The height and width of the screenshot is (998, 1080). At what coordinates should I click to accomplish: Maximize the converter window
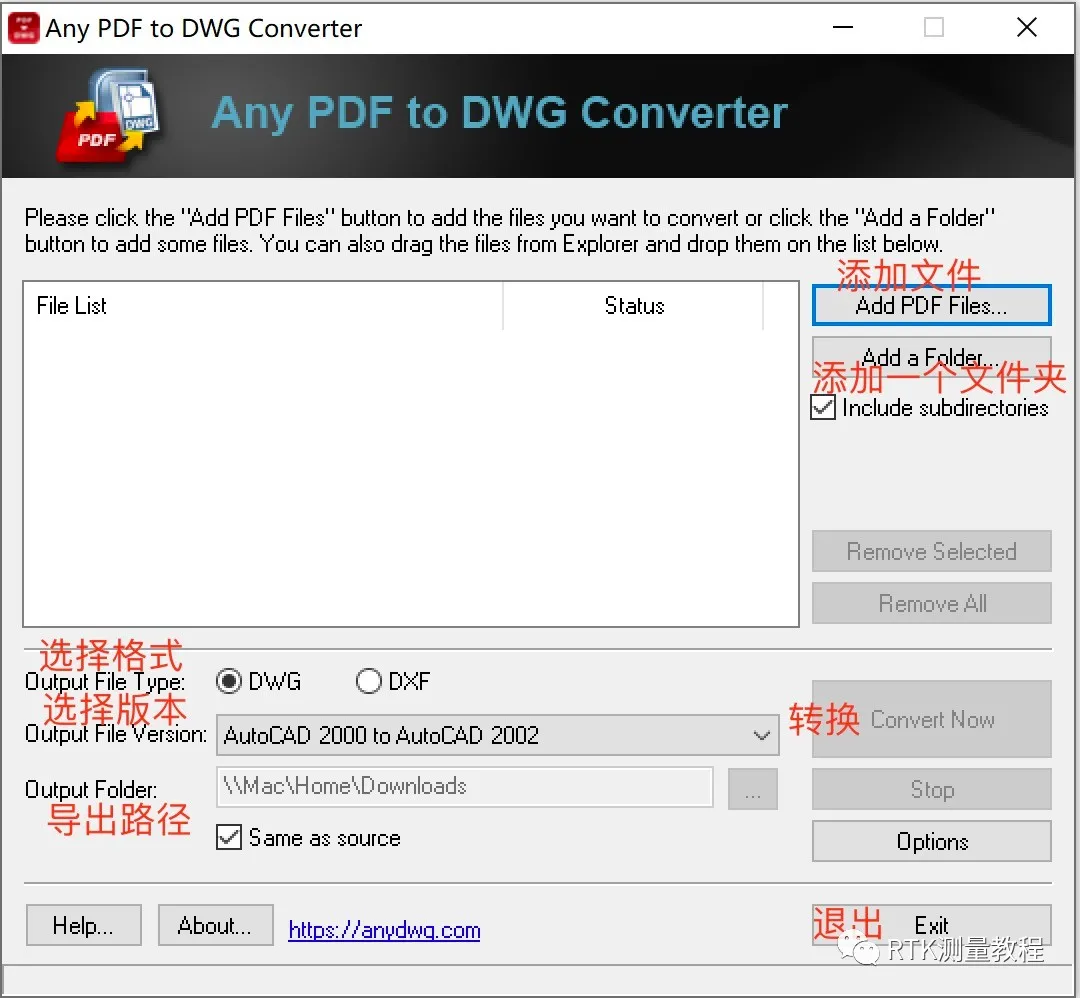pyautogui.click(x=934, y=28)
